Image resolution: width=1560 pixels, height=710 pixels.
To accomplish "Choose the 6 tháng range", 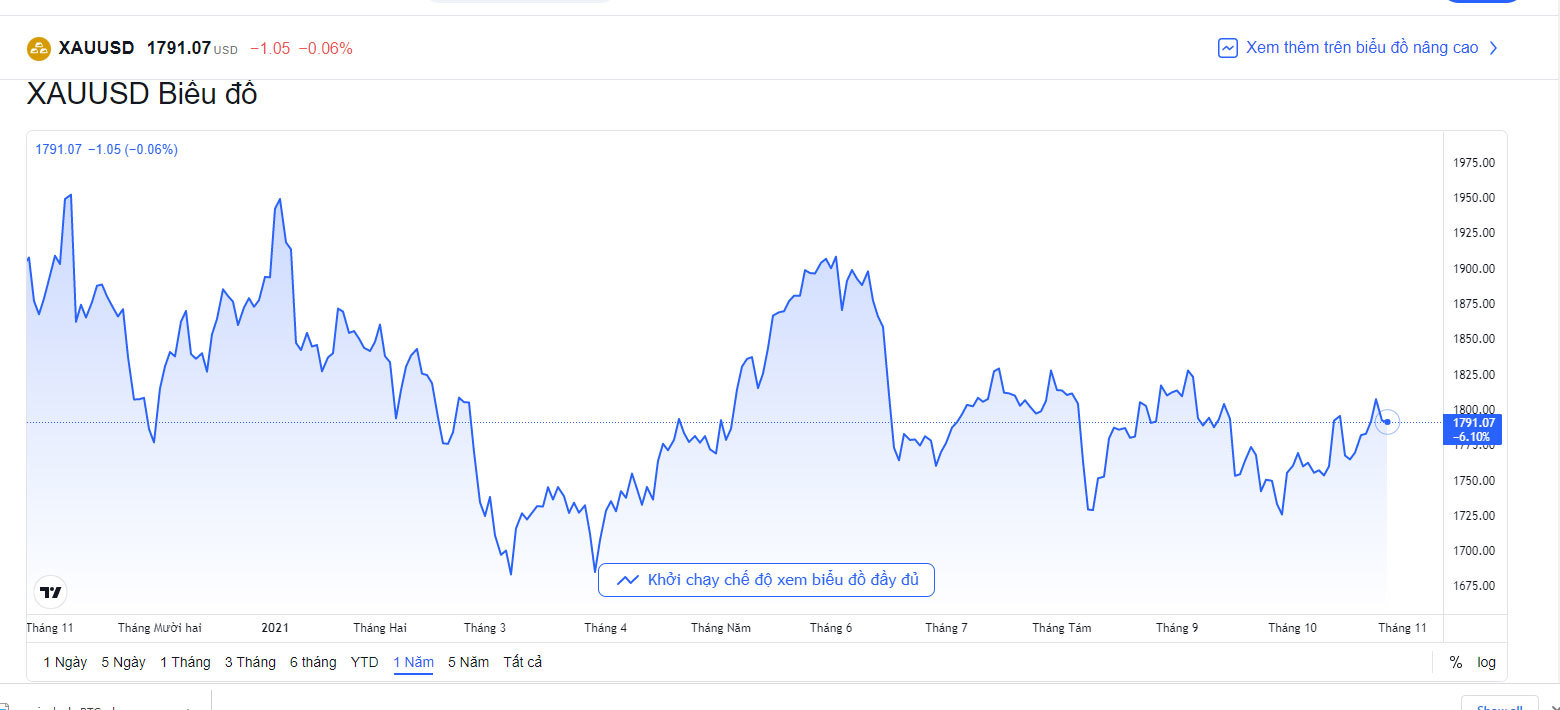I will pos(313,662).
